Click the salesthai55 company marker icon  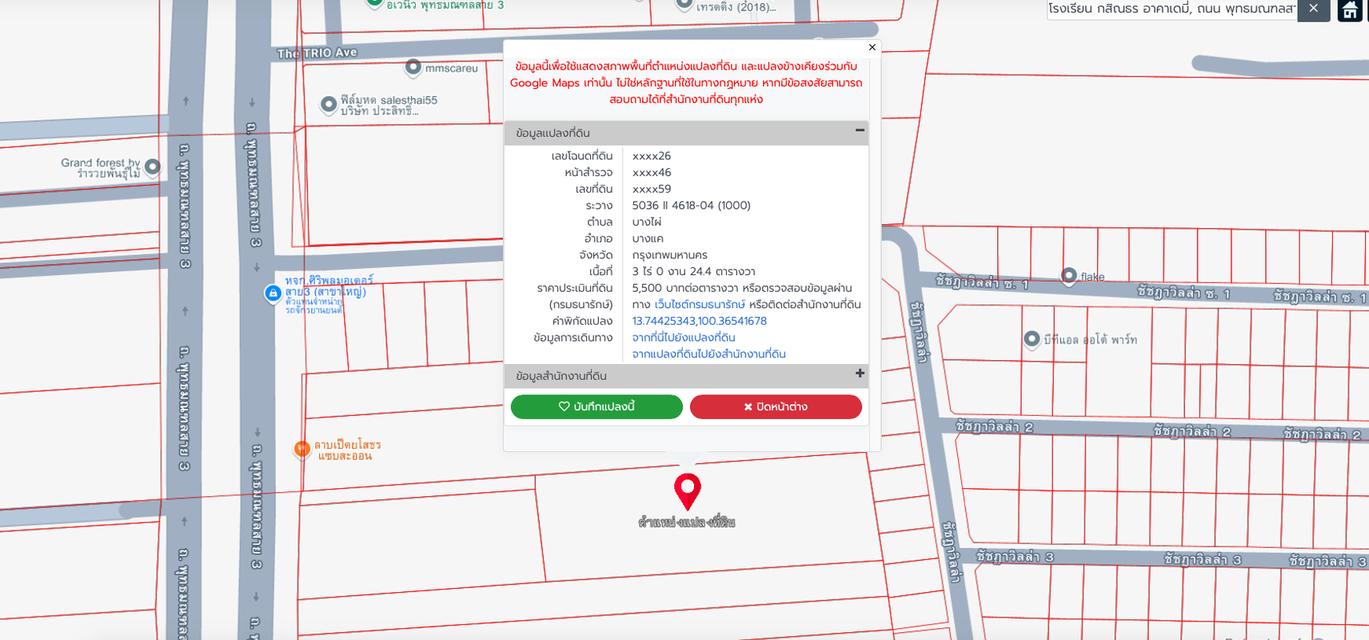(x=328, y=104)
